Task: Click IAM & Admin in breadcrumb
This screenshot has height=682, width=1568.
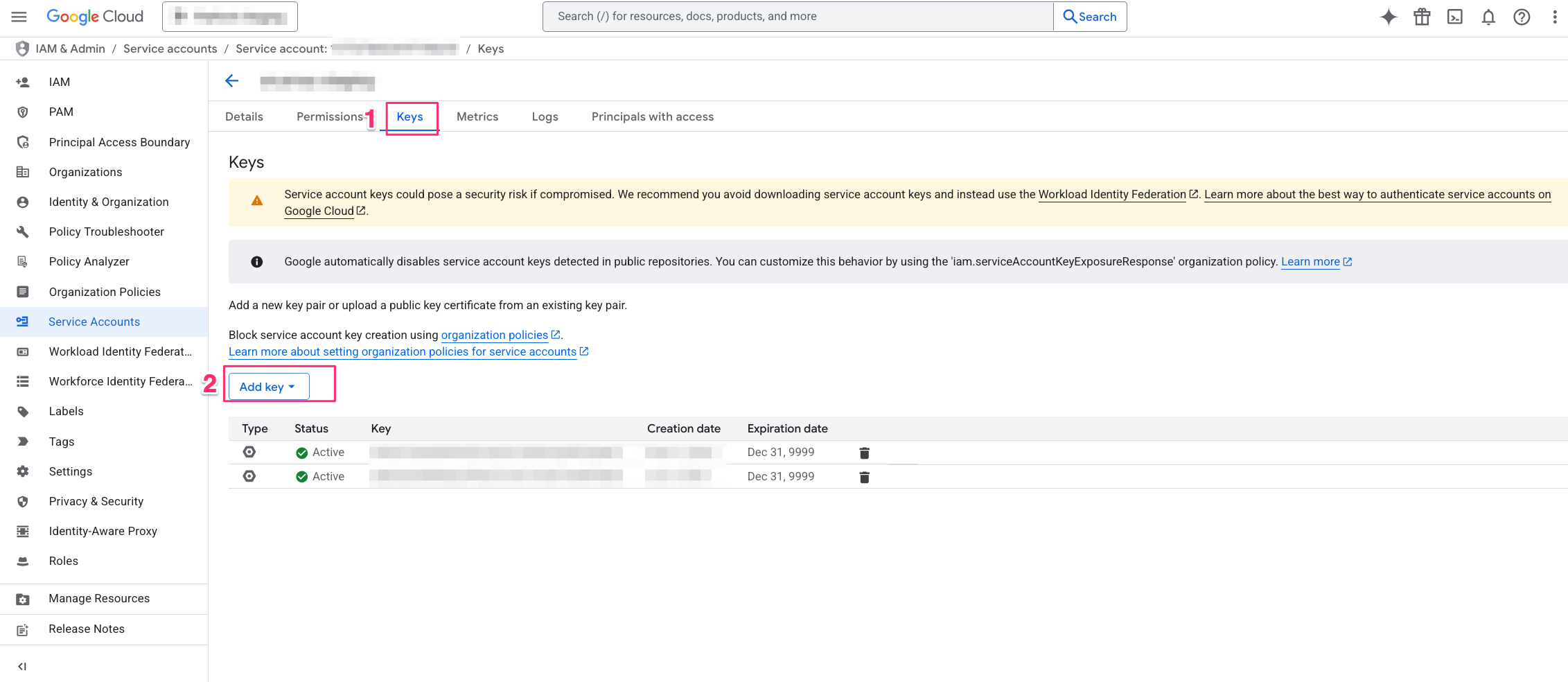Action: point(70,49)
